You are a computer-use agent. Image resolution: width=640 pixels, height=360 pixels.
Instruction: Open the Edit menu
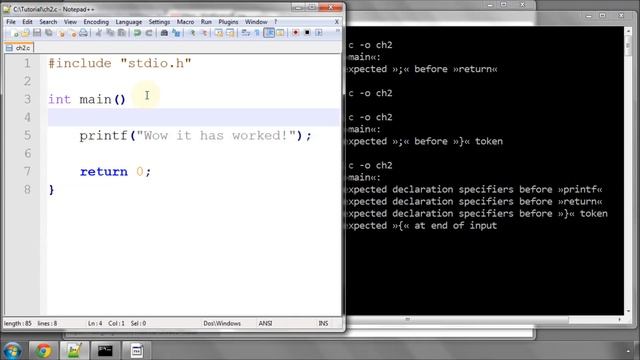(x=27, y=22)
